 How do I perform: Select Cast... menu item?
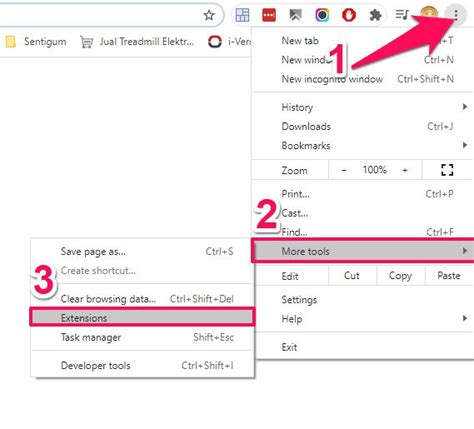pyautogui.click(x=362, y=213)
